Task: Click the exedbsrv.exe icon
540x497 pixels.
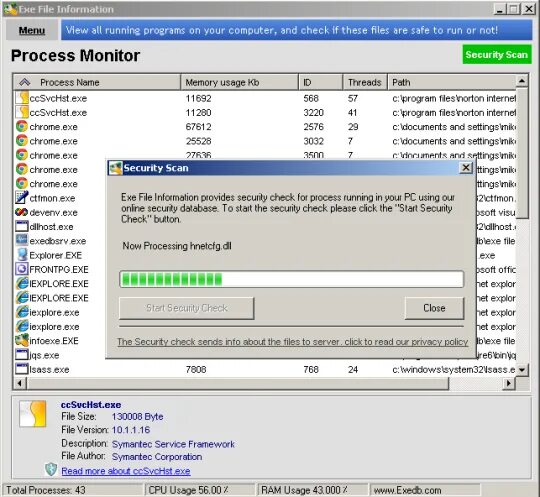Action: (x=22, y=240)
